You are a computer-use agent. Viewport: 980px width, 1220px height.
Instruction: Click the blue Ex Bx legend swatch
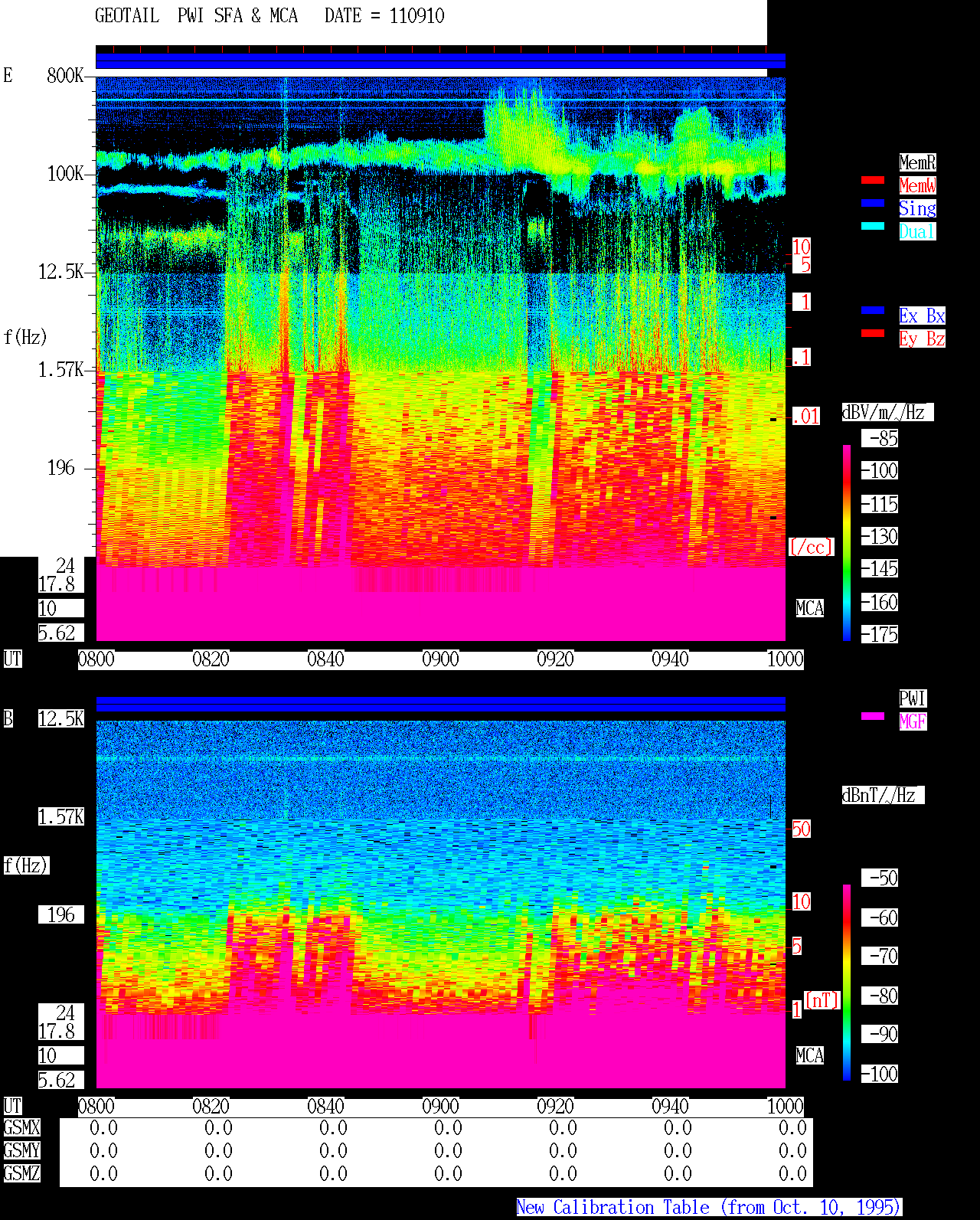[x=873, y=310]
